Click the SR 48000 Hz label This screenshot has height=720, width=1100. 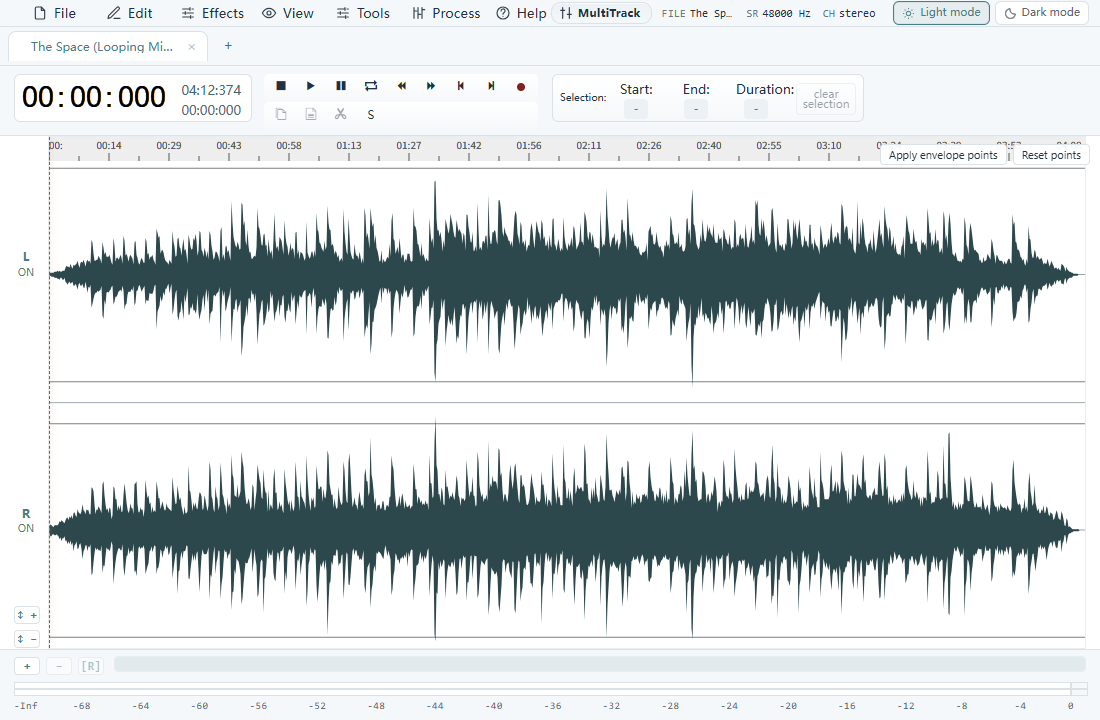[778, 13]
